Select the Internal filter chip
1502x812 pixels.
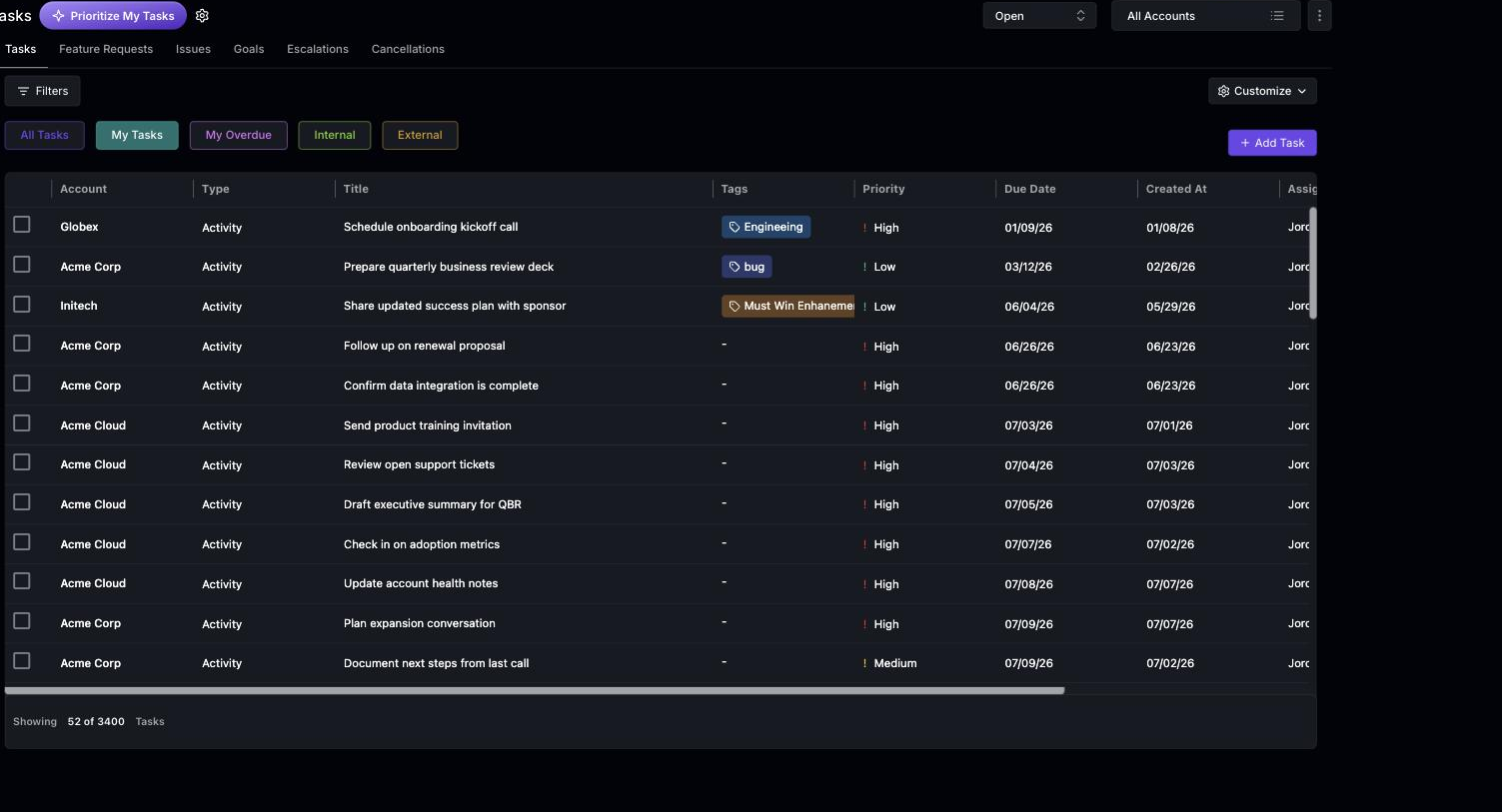pyautogui.click(x=335, y=135)
